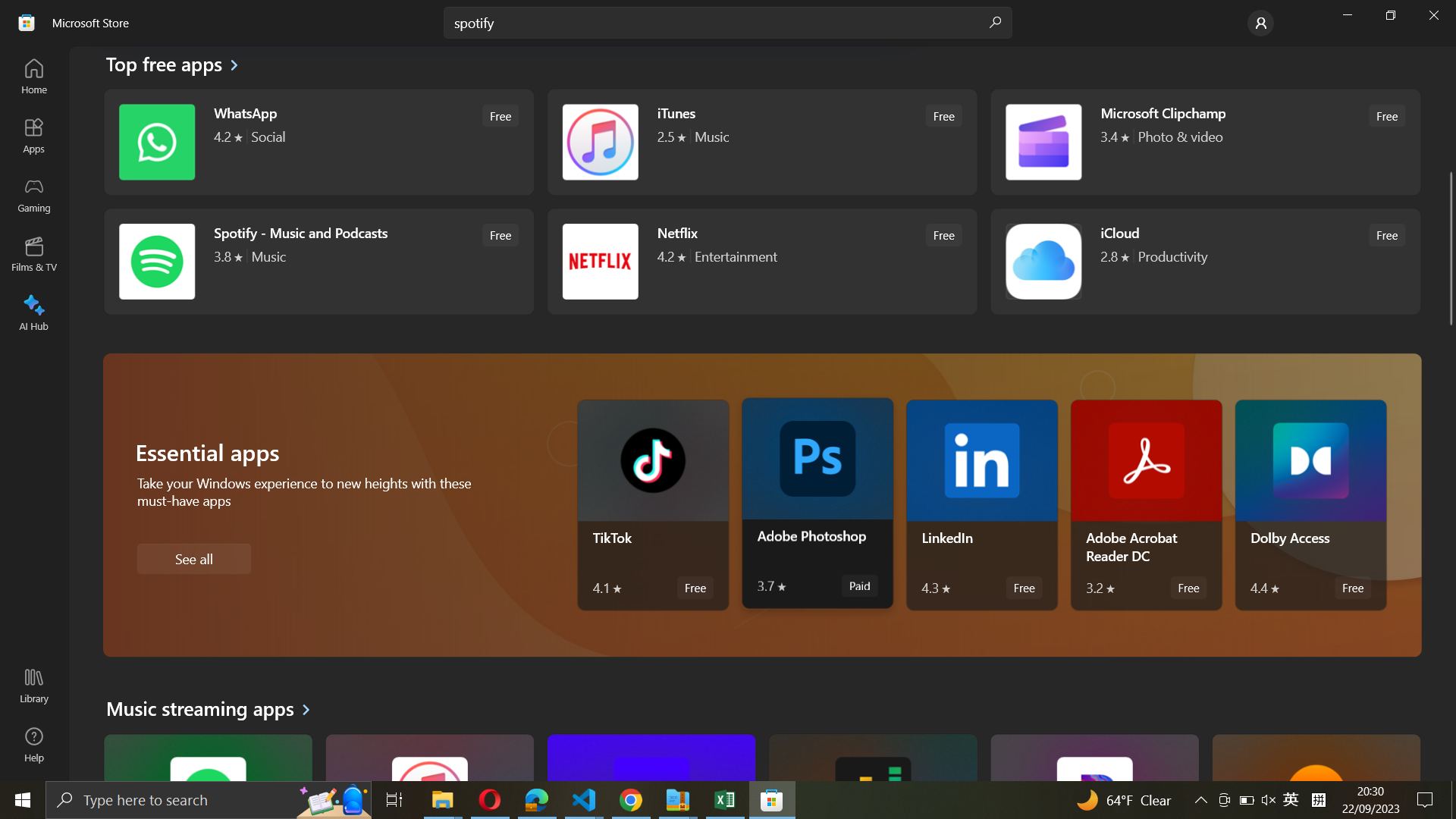1456x819 pixels.
Task: Click Free button on TikTok tile
Action: pyautogui.click(x=695, y=588)
